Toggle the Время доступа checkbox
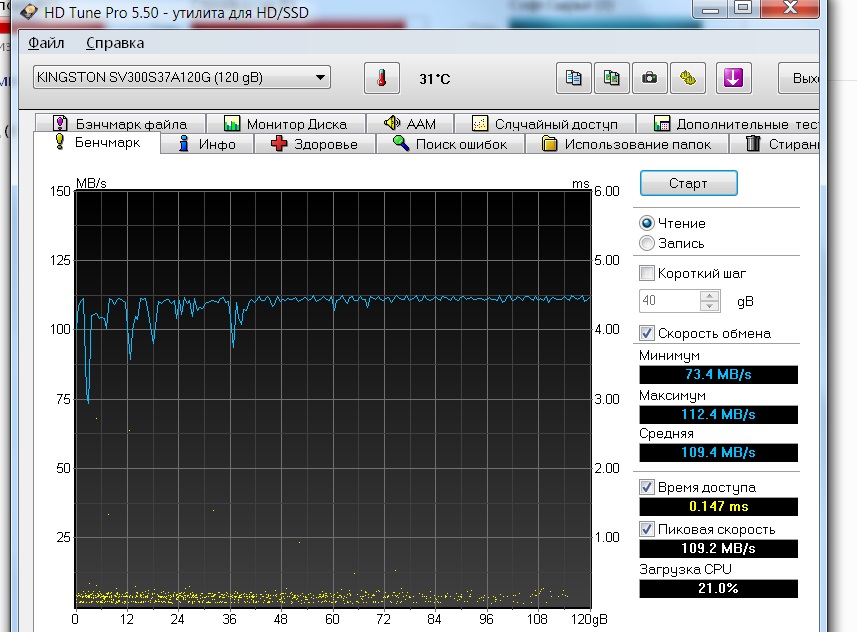 tap(647, 487)
